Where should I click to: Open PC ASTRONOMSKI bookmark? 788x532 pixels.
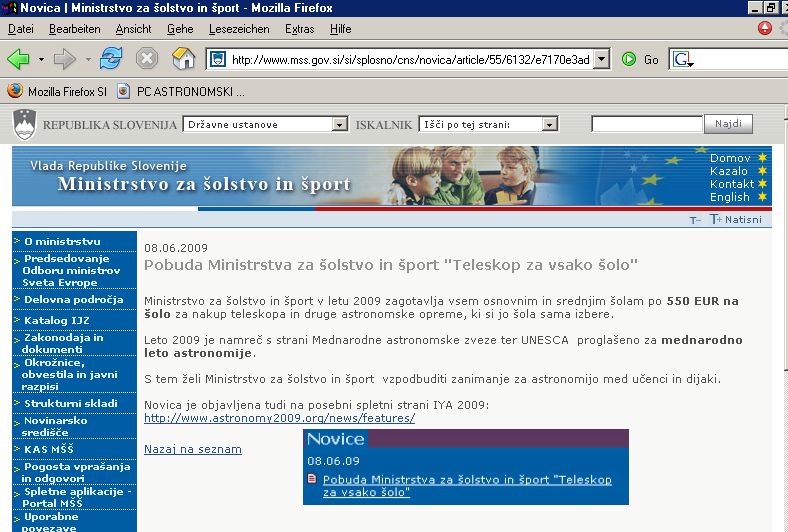tap(182, 91)
